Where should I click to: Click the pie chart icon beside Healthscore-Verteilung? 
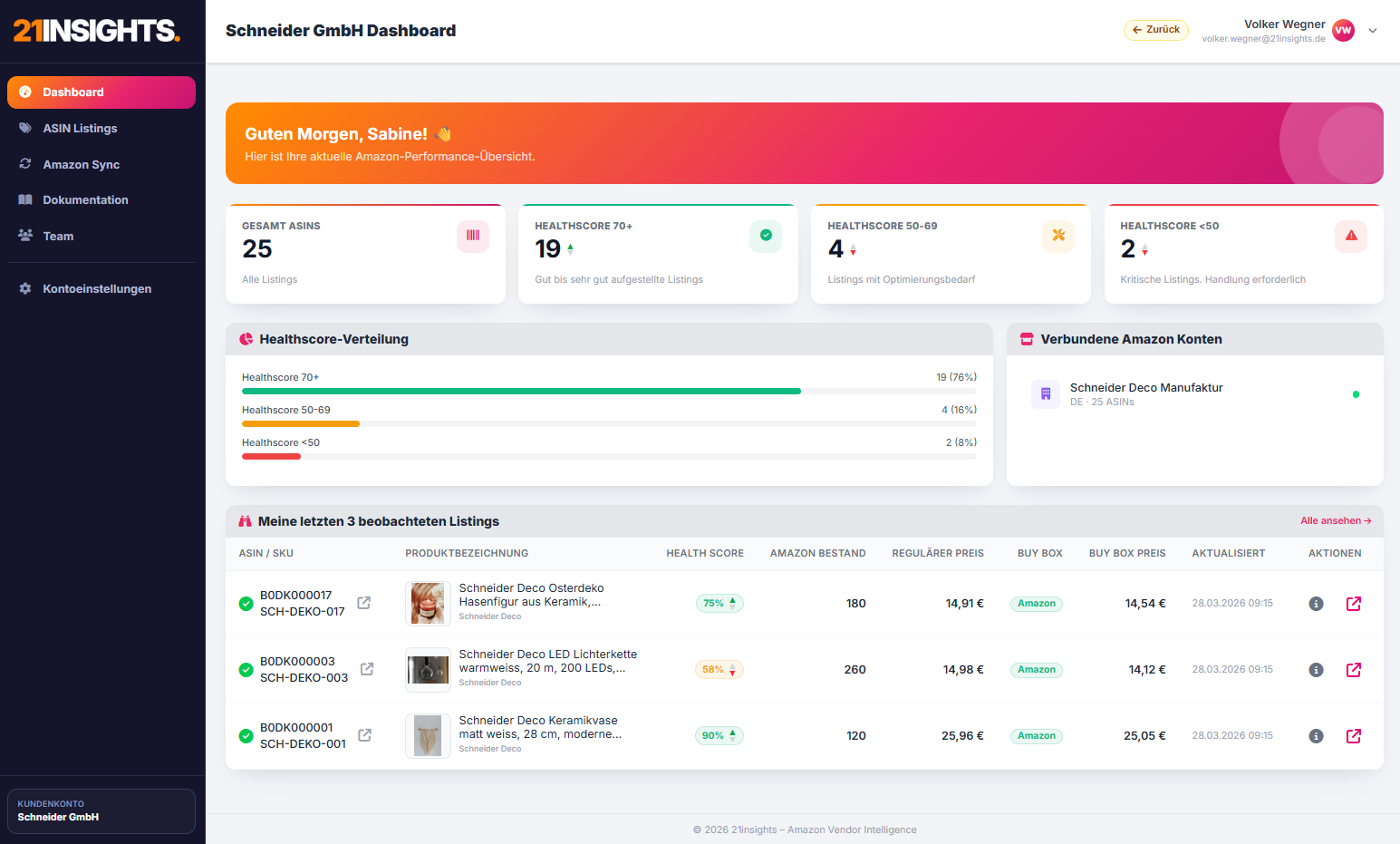246,339
